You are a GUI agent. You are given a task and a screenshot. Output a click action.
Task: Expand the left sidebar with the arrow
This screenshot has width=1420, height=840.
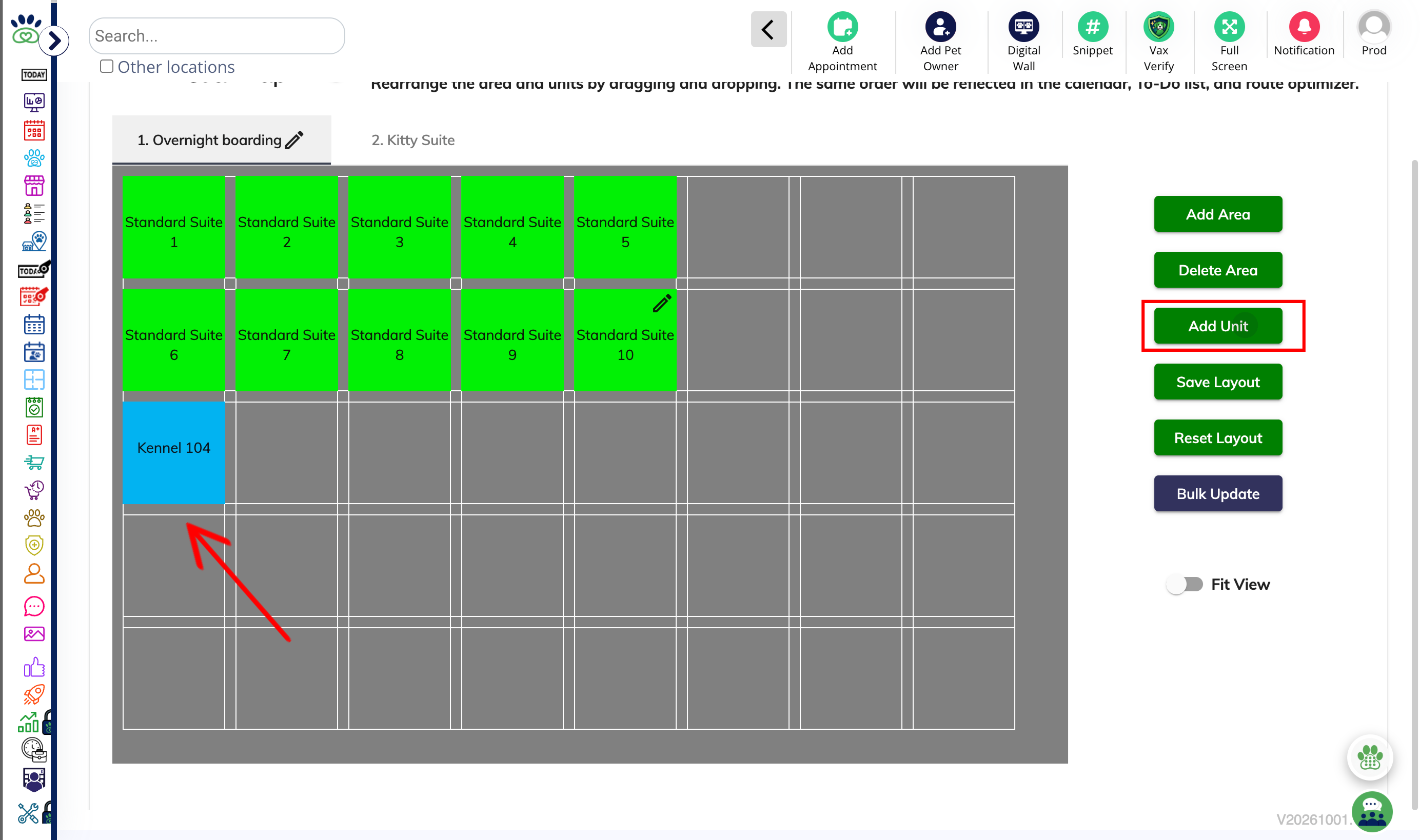[x=54, y=41]
